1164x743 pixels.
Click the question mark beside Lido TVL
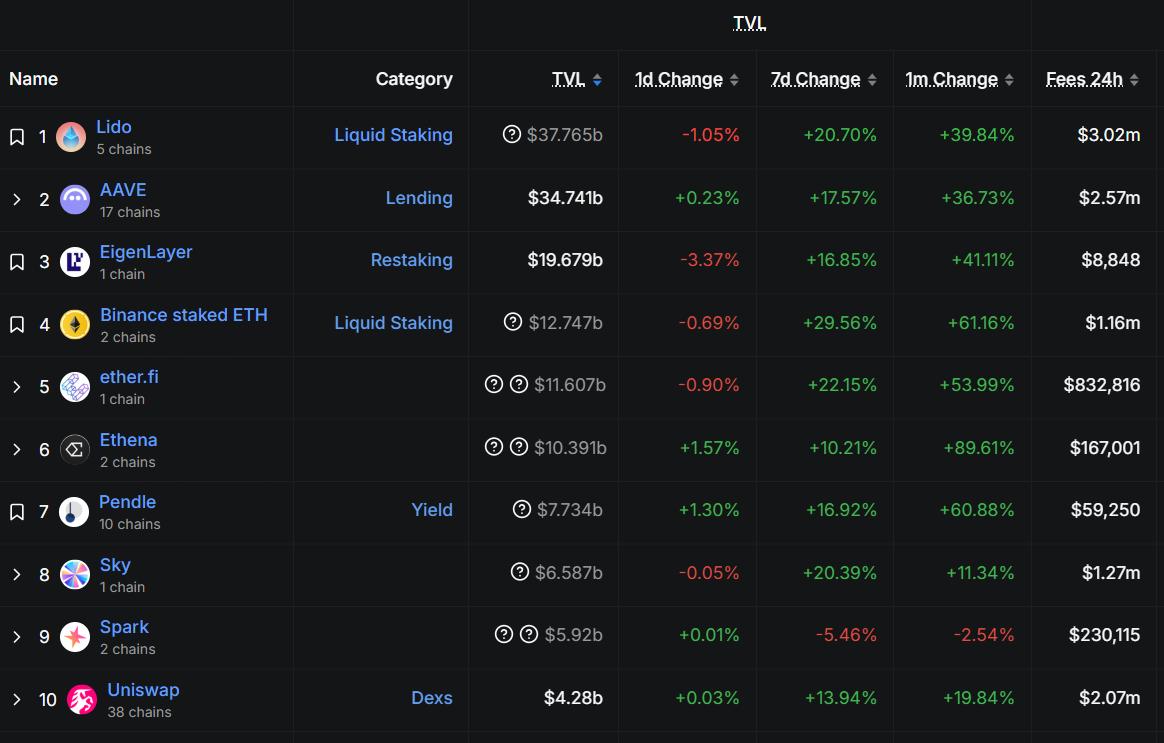512,134
